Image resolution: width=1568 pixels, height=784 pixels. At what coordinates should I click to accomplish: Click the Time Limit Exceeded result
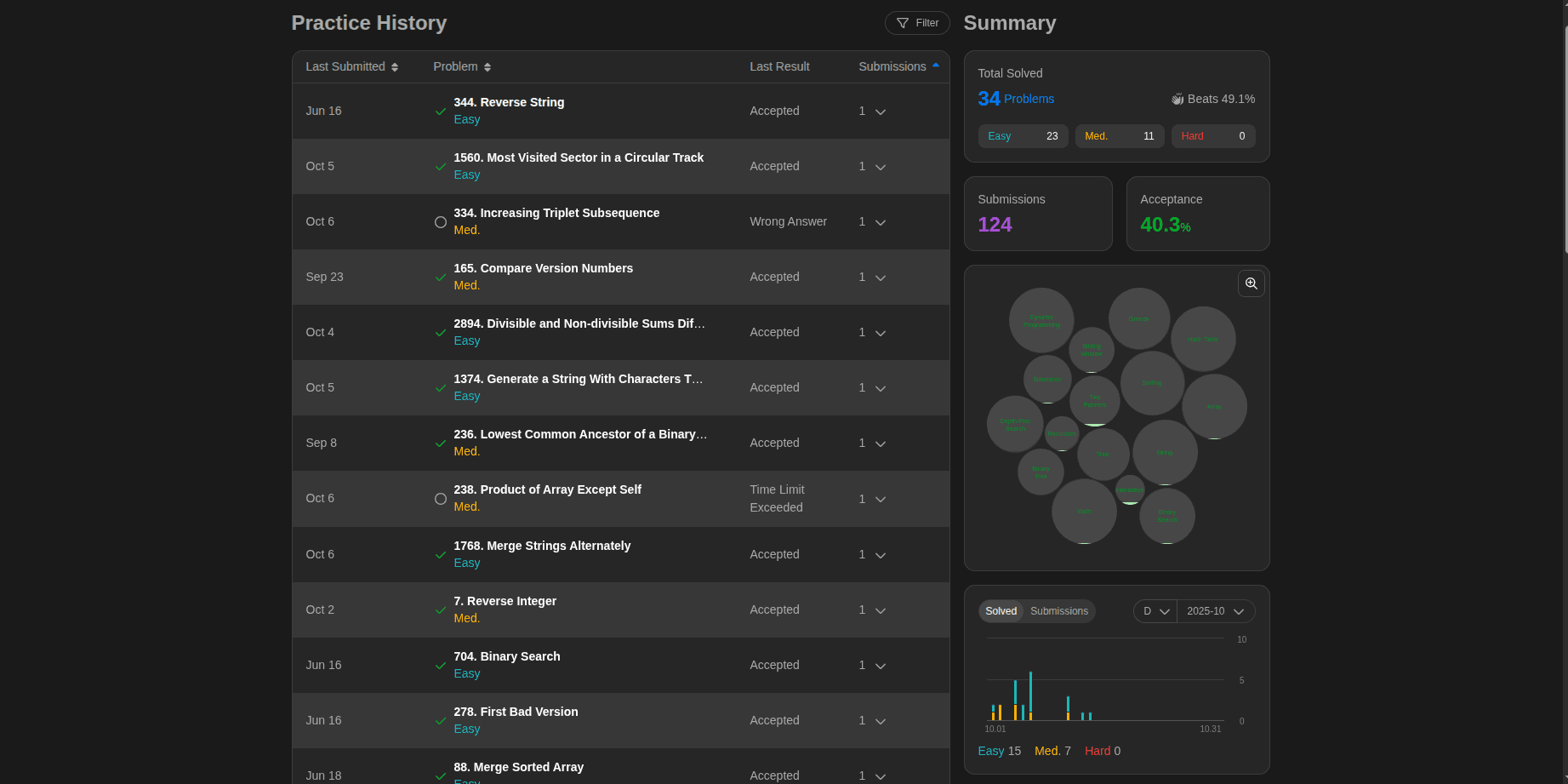point(777,499)
